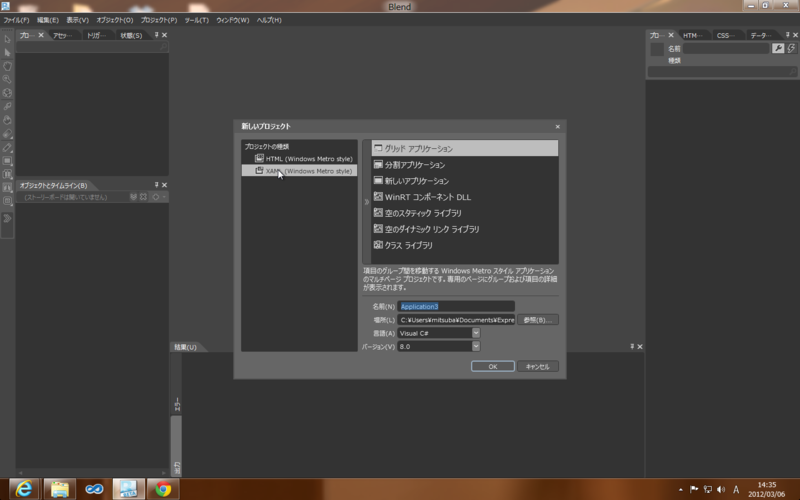Click search icon in left project panel
The height and width of the screenshot is (500, 800).
[163, 46]
